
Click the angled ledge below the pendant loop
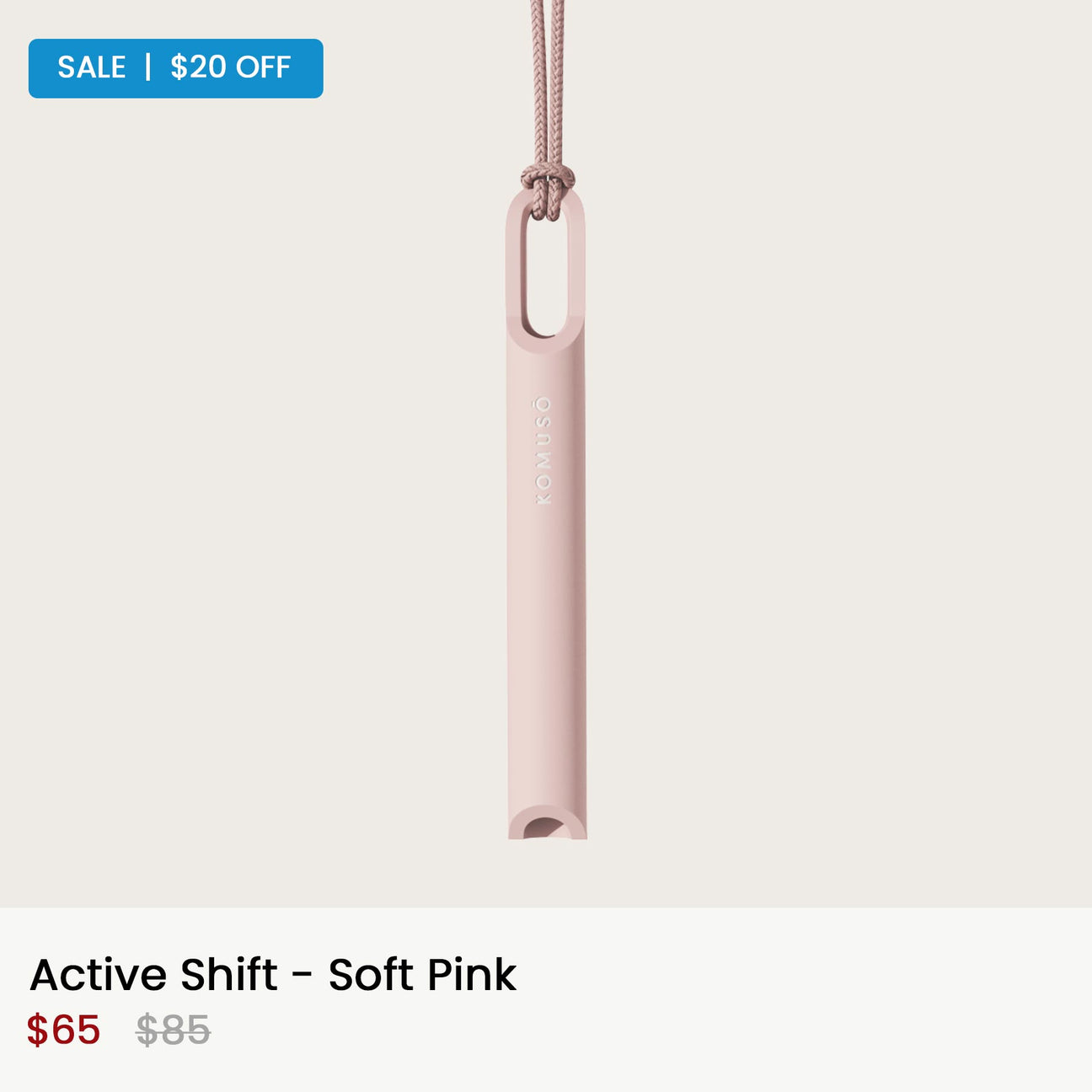546,342
